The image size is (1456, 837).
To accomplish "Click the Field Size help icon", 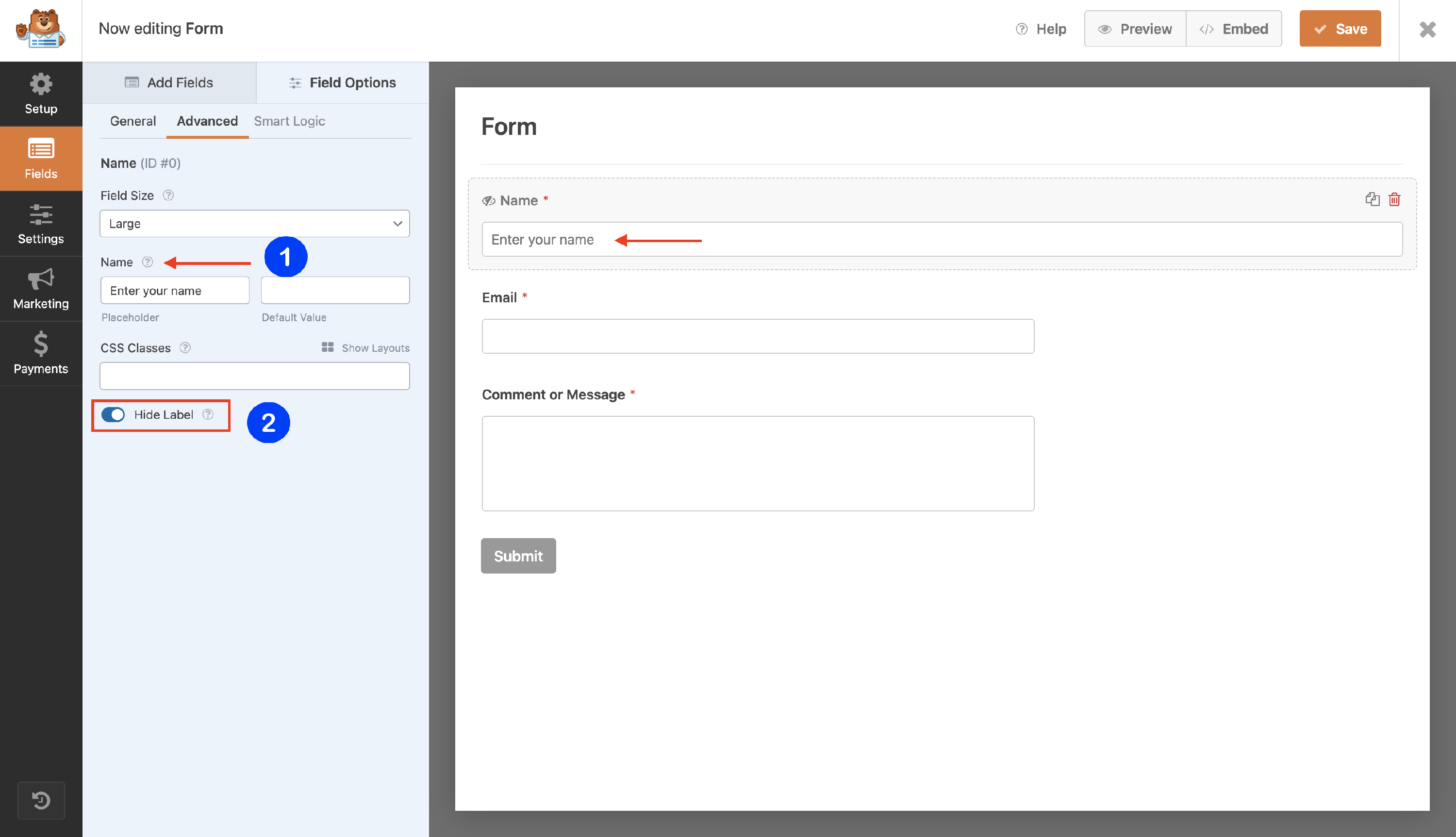I will (168, 196).
